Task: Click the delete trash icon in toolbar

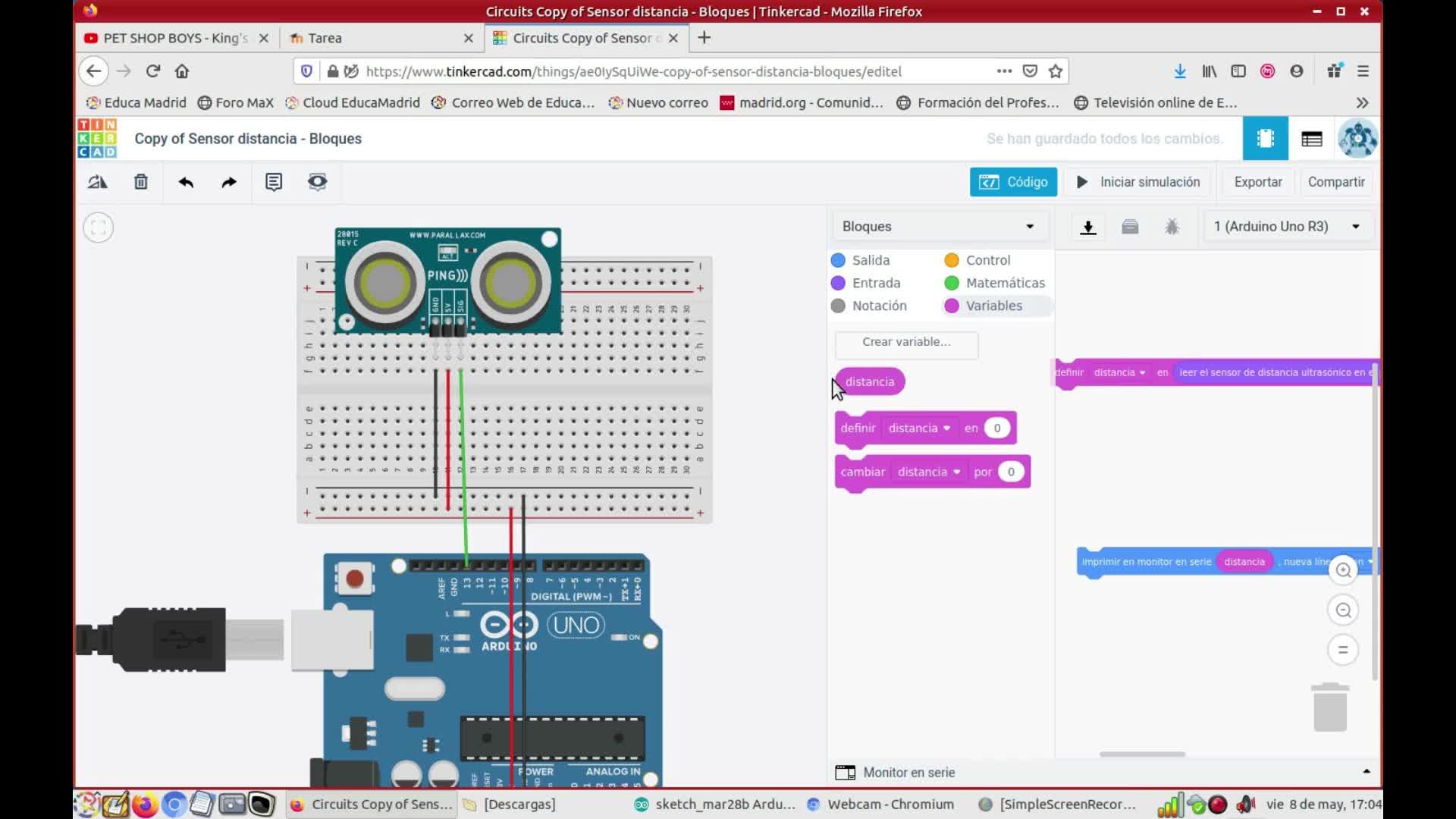Action: coord(141,182)
